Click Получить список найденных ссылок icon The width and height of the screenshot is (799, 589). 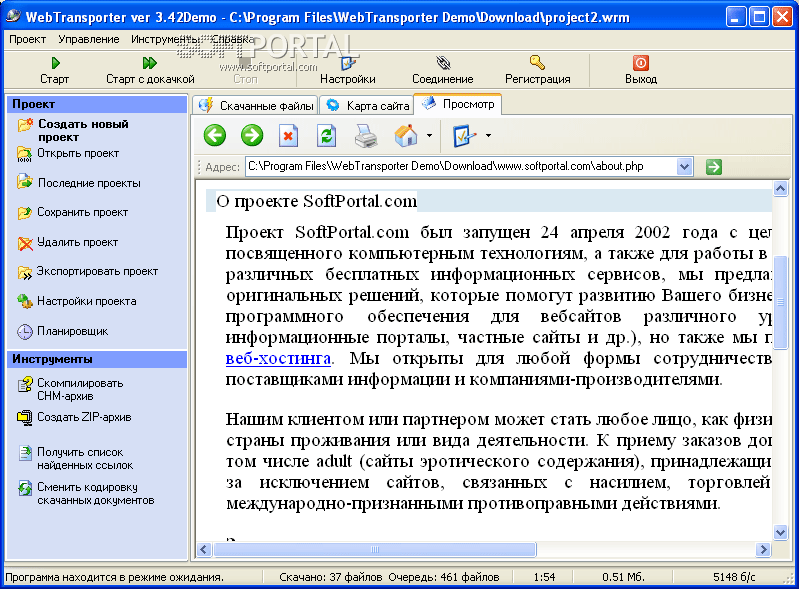tap(25, 452)
